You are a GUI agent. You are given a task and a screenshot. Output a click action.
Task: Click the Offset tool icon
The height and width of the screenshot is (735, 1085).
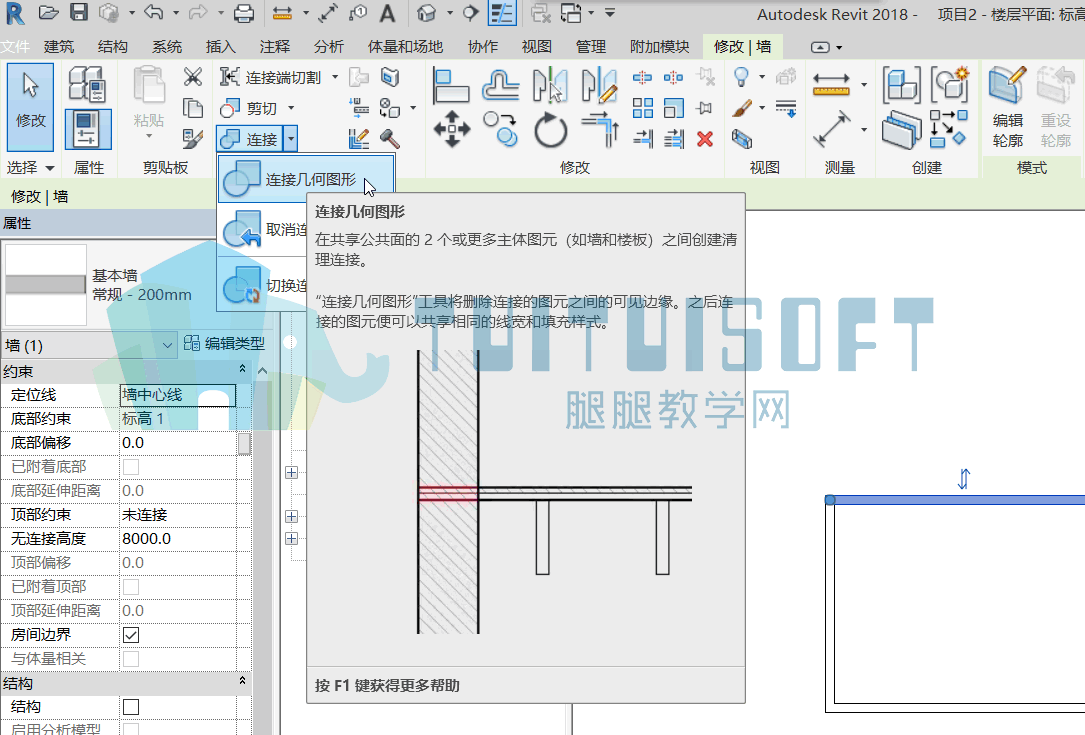tap(500, 84)
